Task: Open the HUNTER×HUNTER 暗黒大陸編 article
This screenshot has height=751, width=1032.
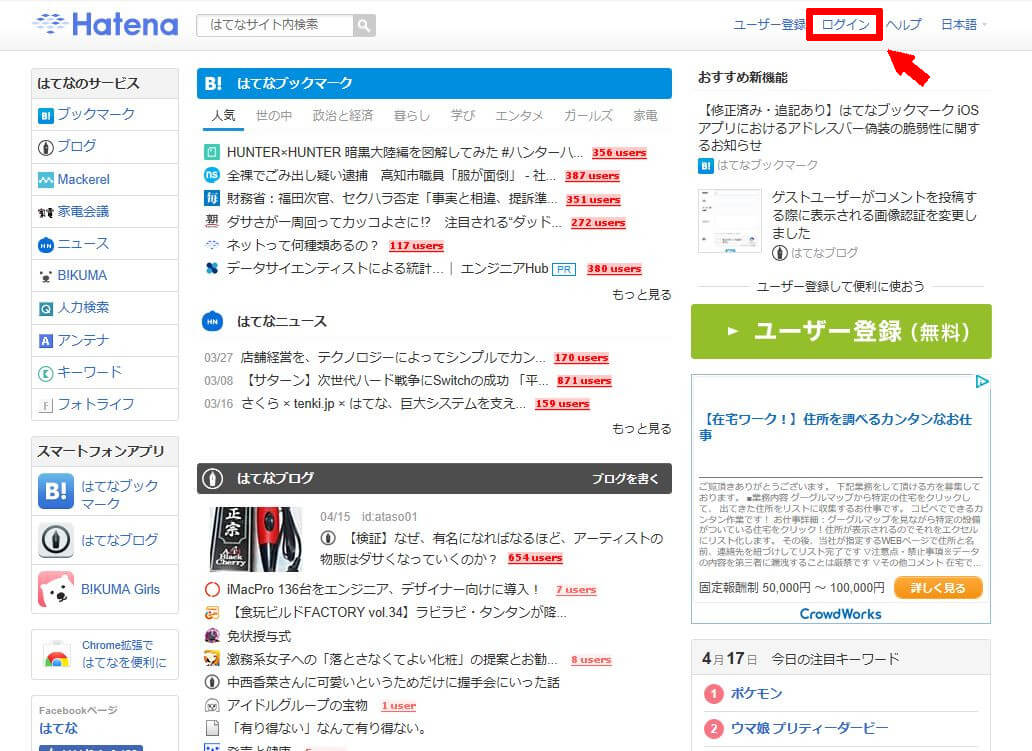Action: click(405, 153)
